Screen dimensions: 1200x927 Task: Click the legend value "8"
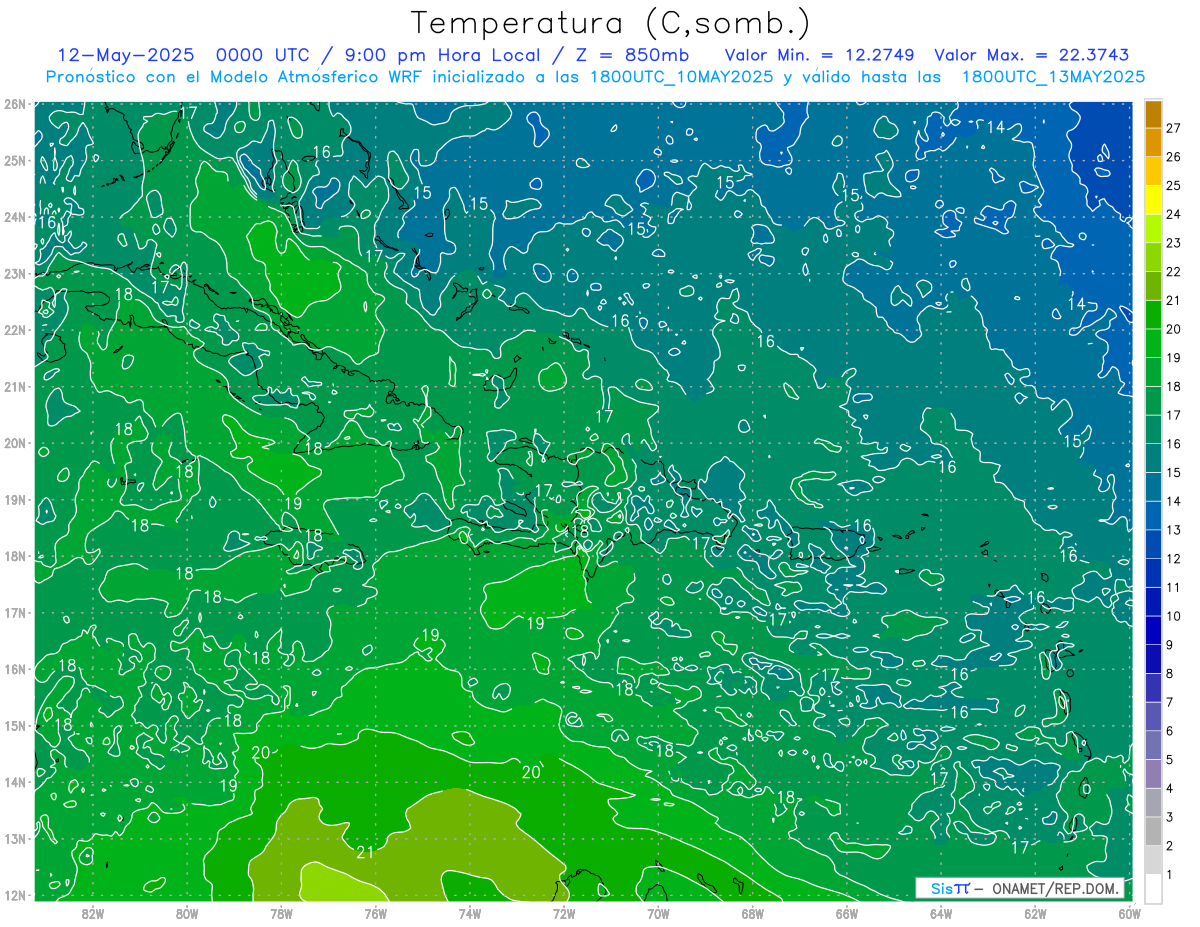[x=1170, y=673]
